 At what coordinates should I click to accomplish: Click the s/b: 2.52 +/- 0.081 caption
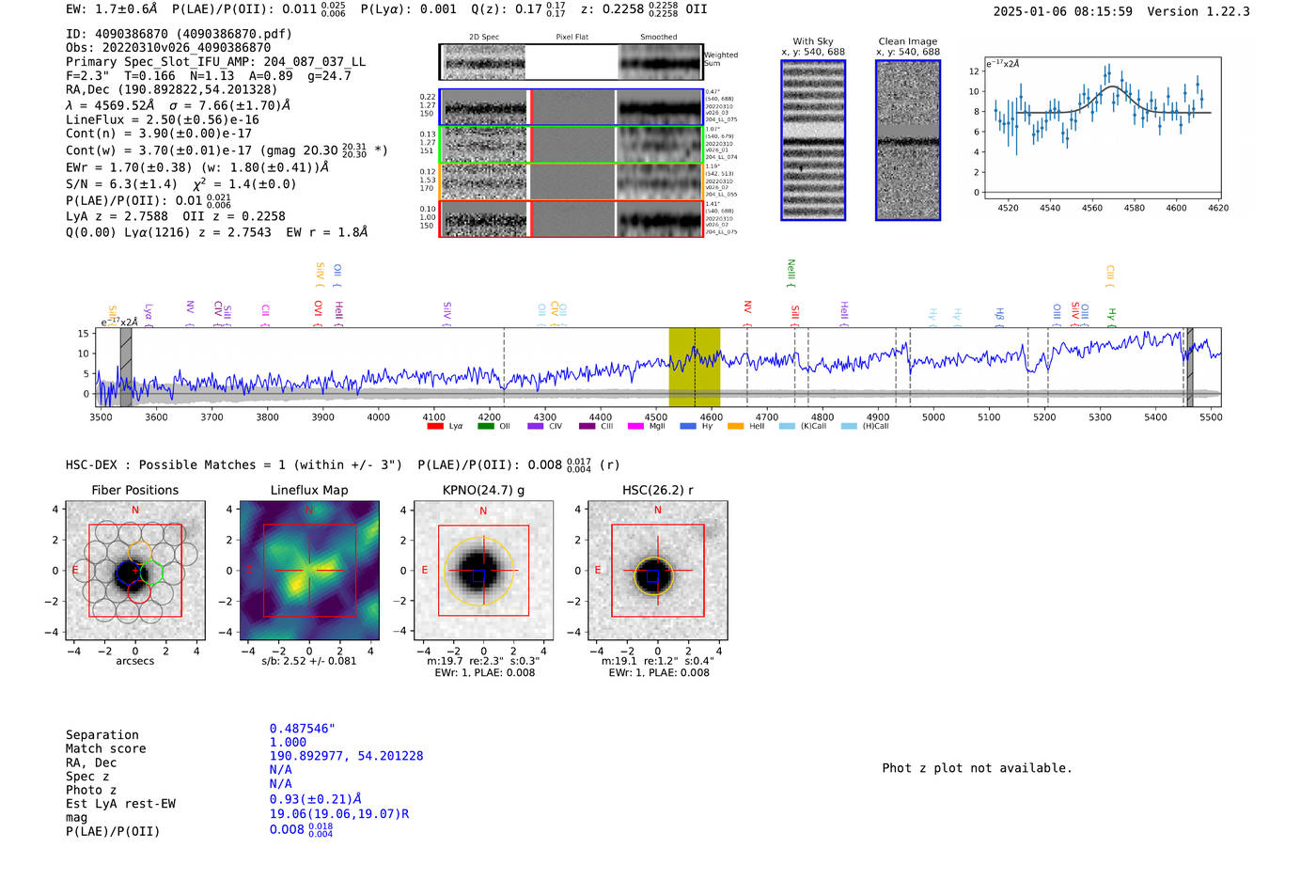(x=309, y=661)
